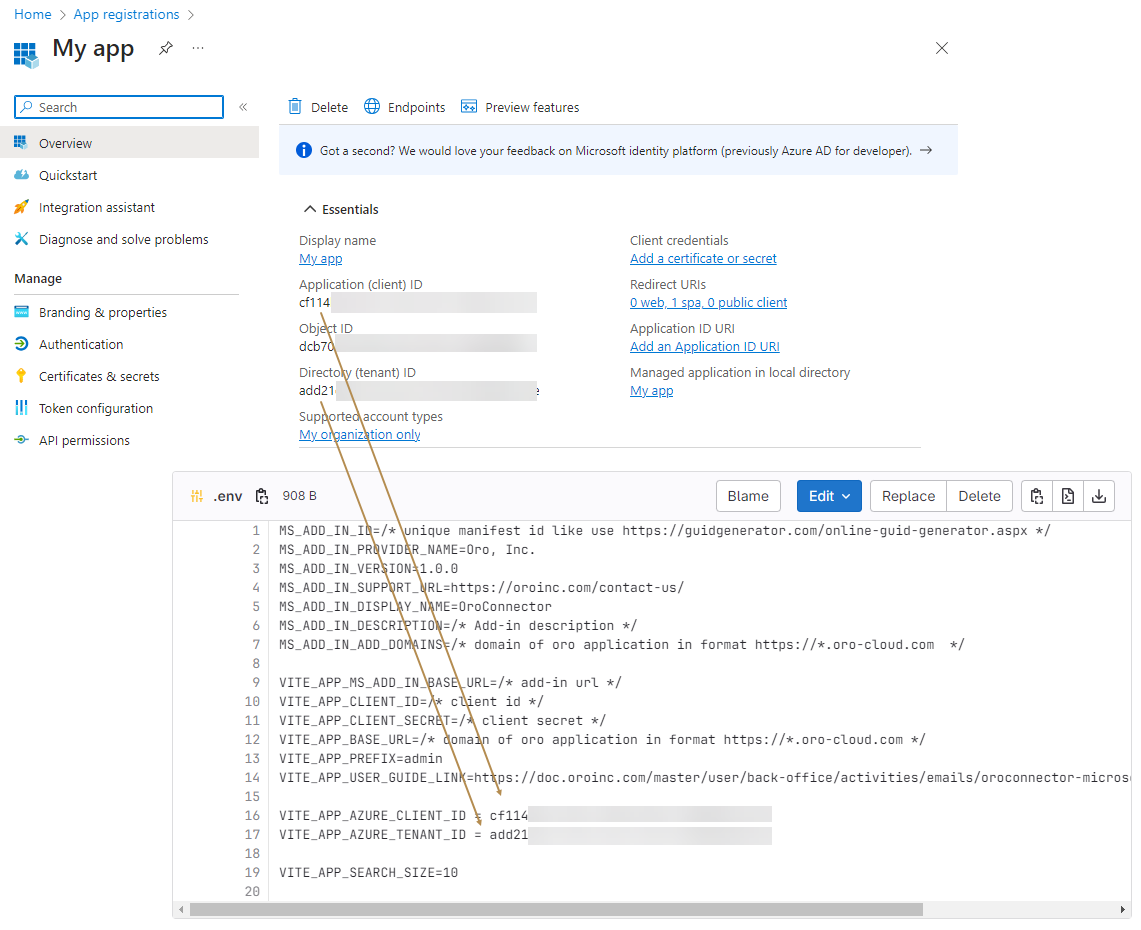Go to API permissions
This screenshot has width=1141, height=930.
coord(84,440)
